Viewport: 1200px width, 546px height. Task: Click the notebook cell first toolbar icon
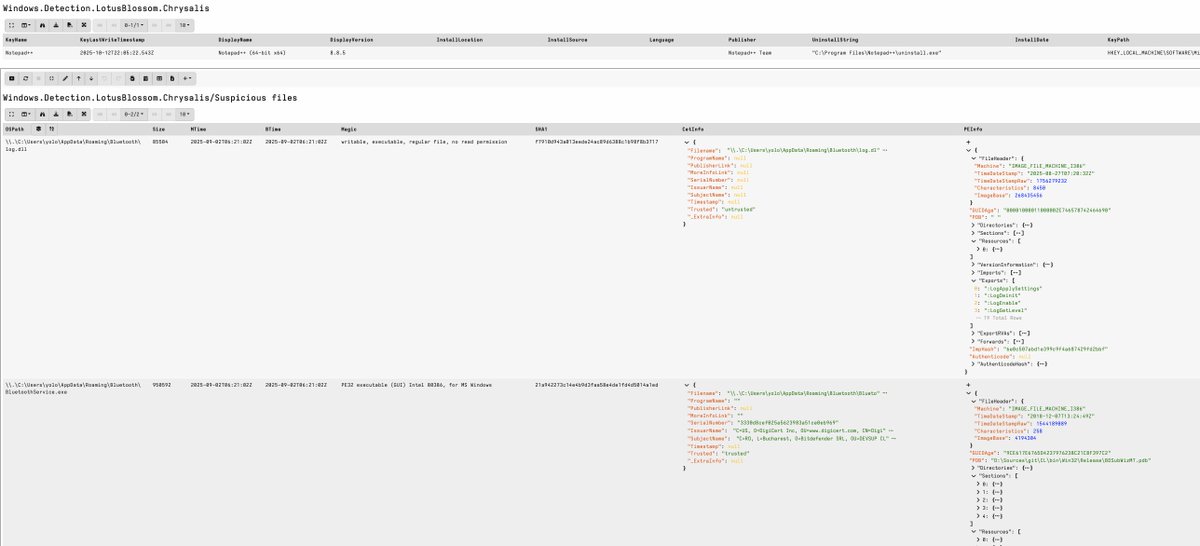(11, 78)
